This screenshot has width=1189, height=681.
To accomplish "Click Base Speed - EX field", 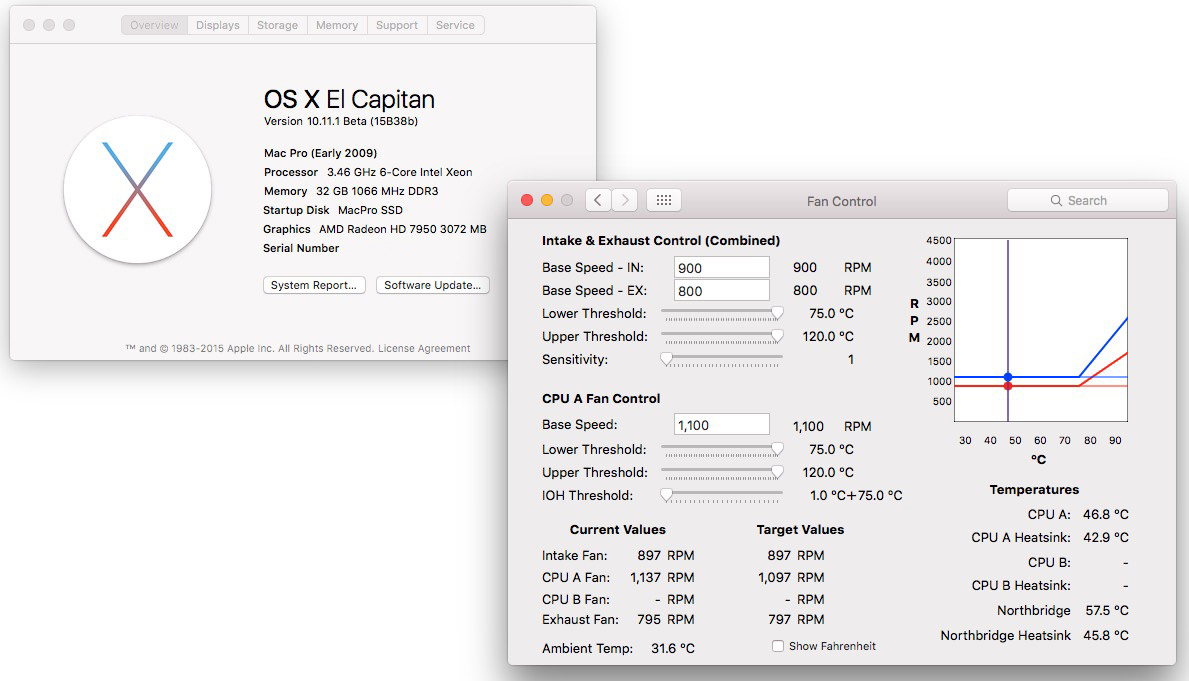I will pyautogui.click(x=721, y=290).
